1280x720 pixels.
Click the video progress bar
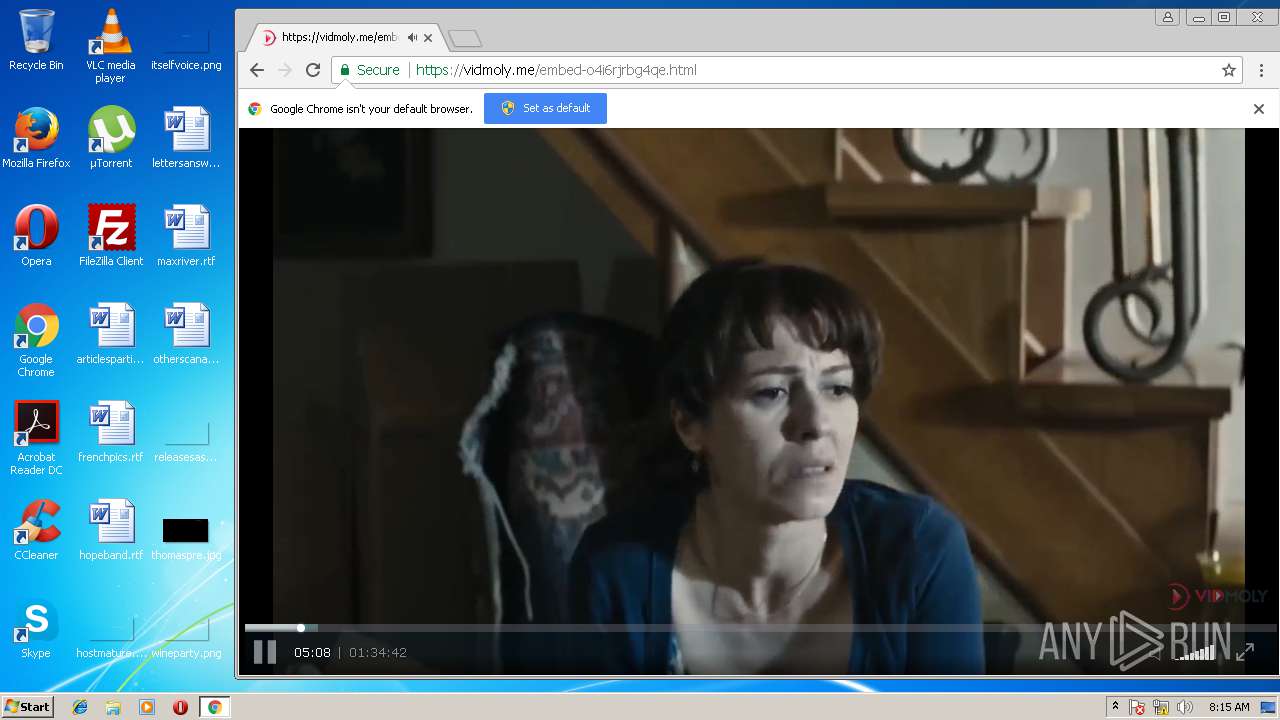pyautogui.click(x=760, y=628)
